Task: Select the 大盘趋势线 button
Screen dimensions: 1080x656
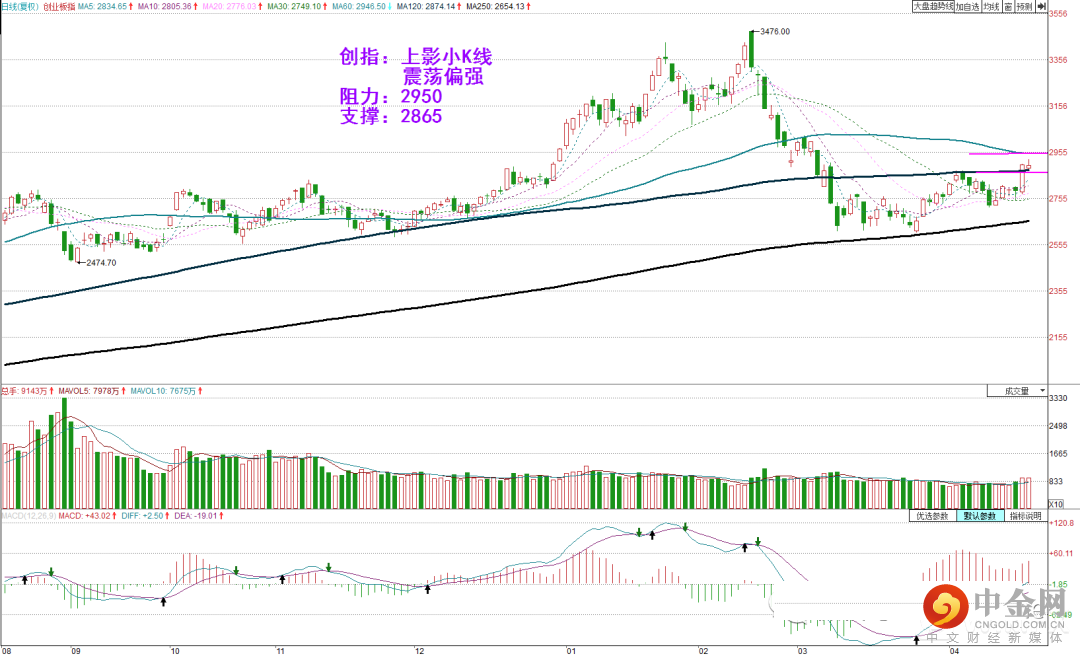Action: point(933,6)
